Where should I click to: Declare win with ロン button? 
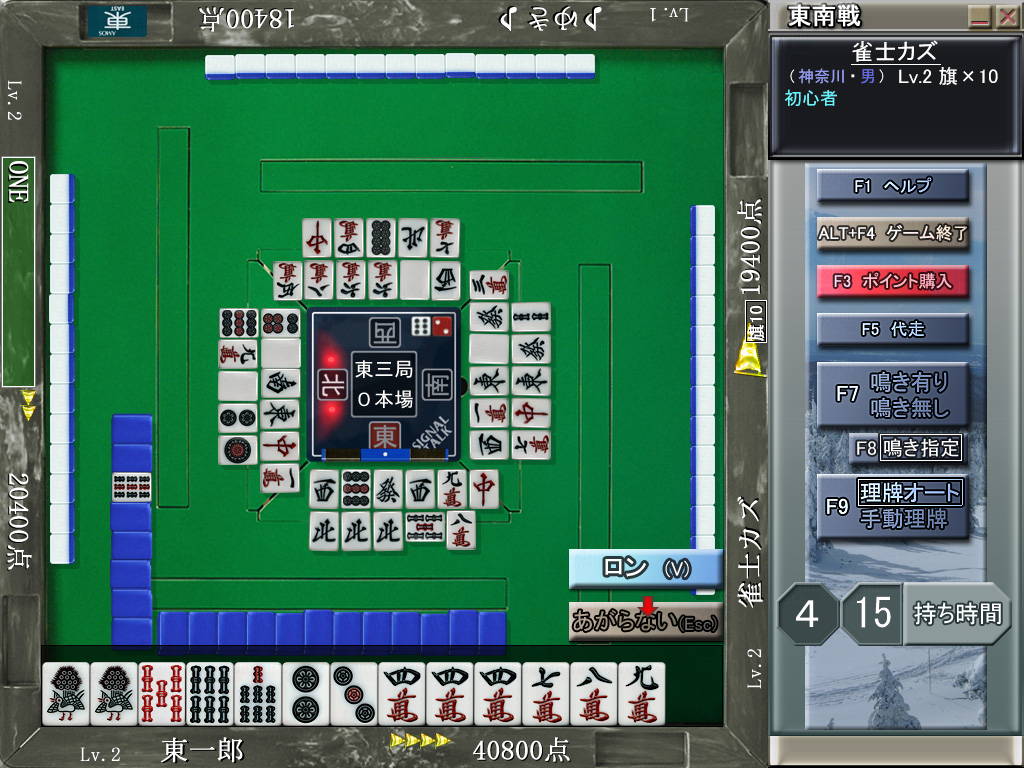tap(645, 568)
